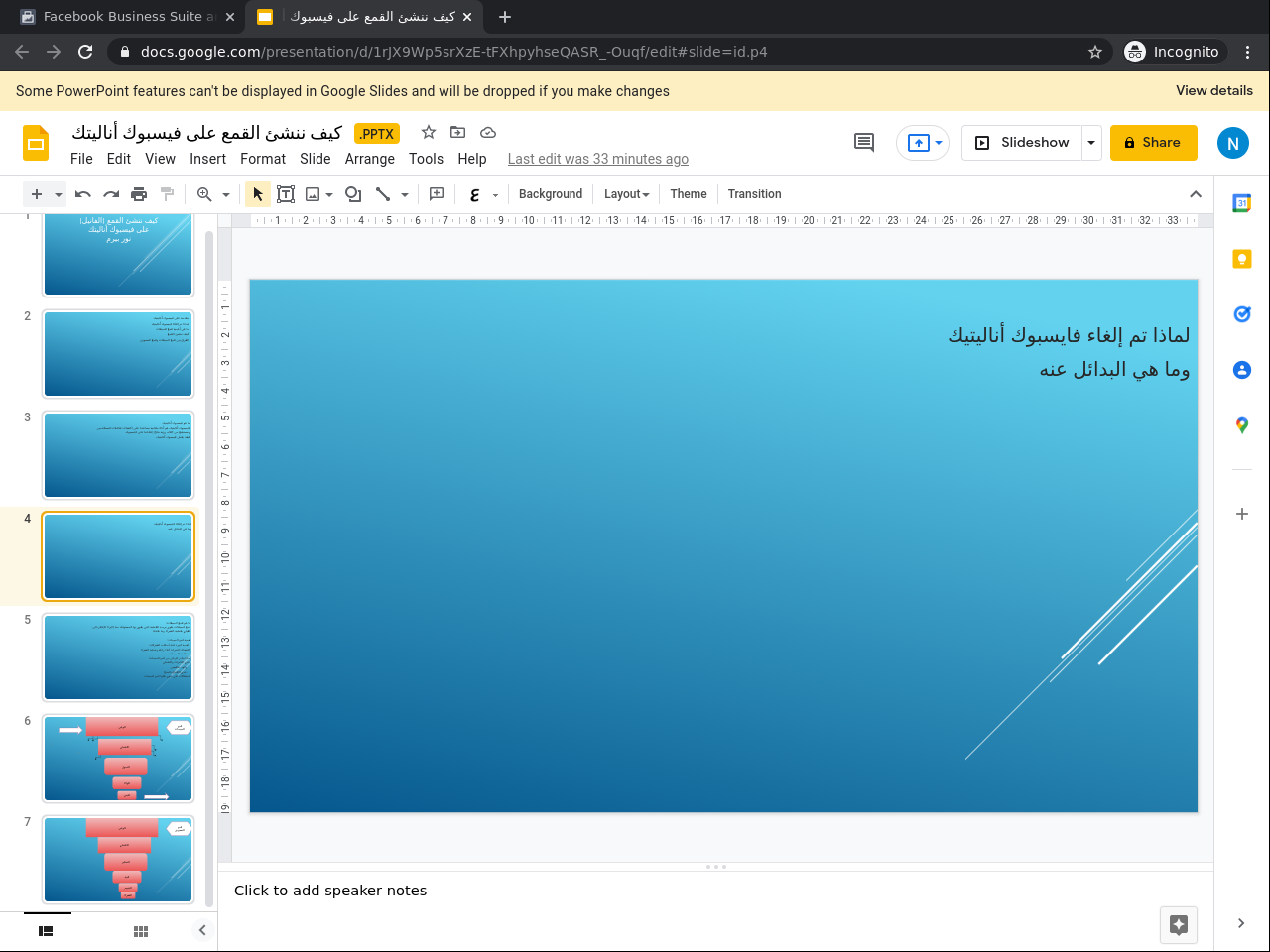Open the Tools menu
The width and height of the screenshot is (1270, 952).
click(426, 159)
